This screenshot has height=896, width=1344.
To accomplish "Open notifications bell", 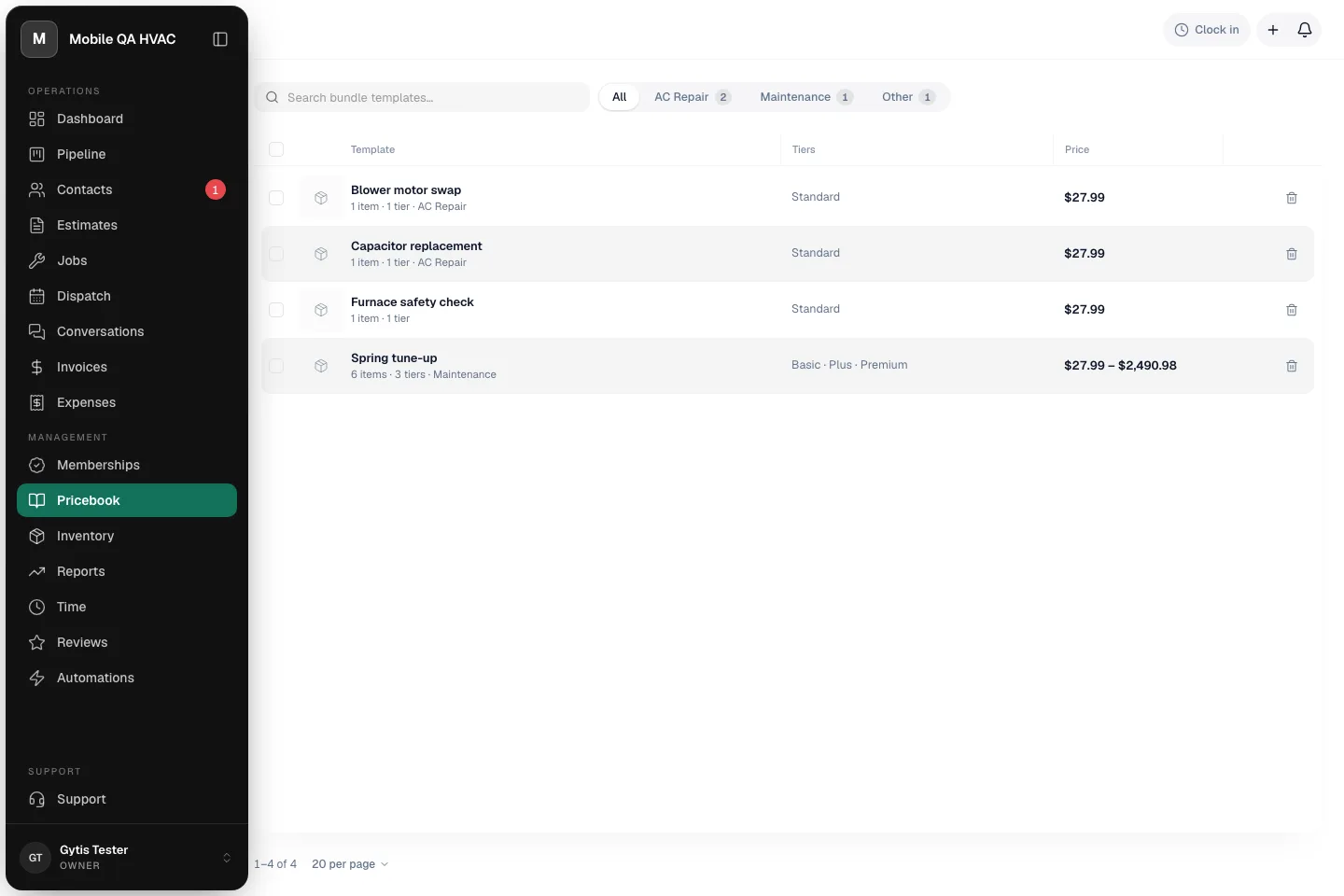I will (x=1305, y=30).
